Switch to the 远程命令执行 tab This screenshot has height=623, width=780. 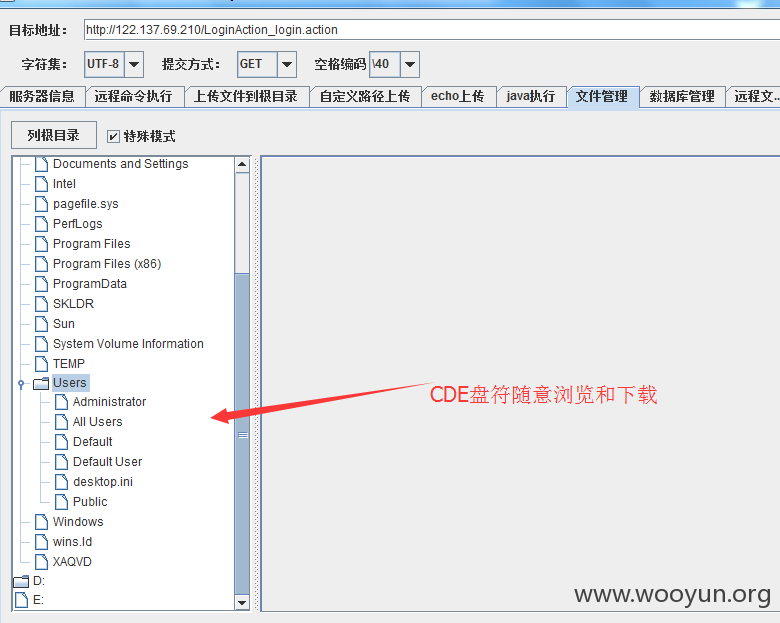point(133,96)
